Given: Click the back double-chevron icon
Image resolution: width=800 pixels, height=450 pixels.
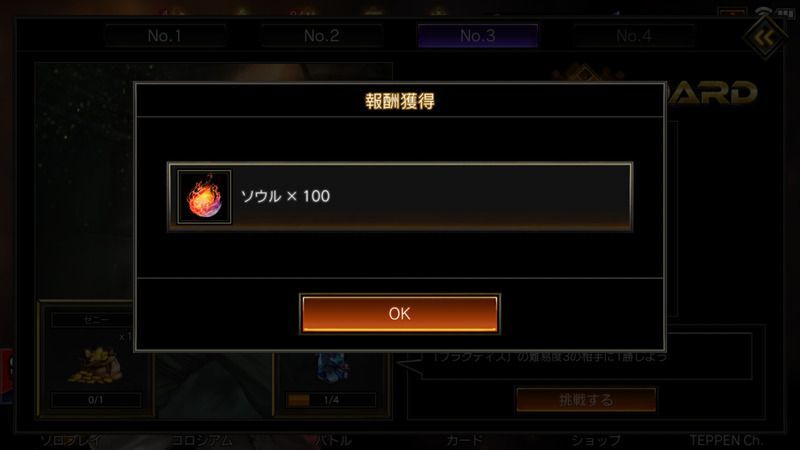Looking at the screenshot, I should 764,37.
